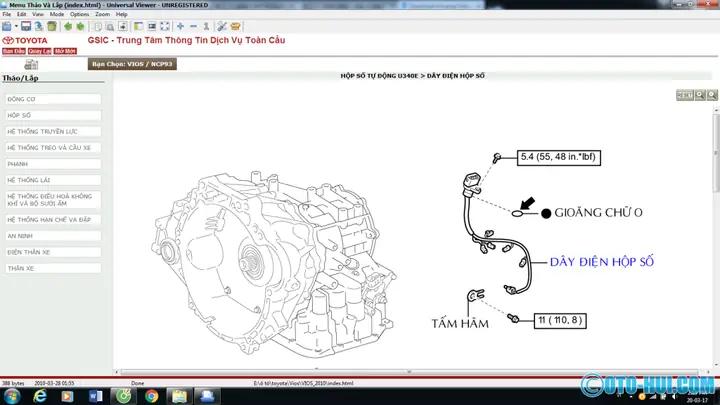Image resolution: width=720 pixels, height=405 pixels.
Task: Click the red Ban Đầu button
Action: tap(14, 51)
